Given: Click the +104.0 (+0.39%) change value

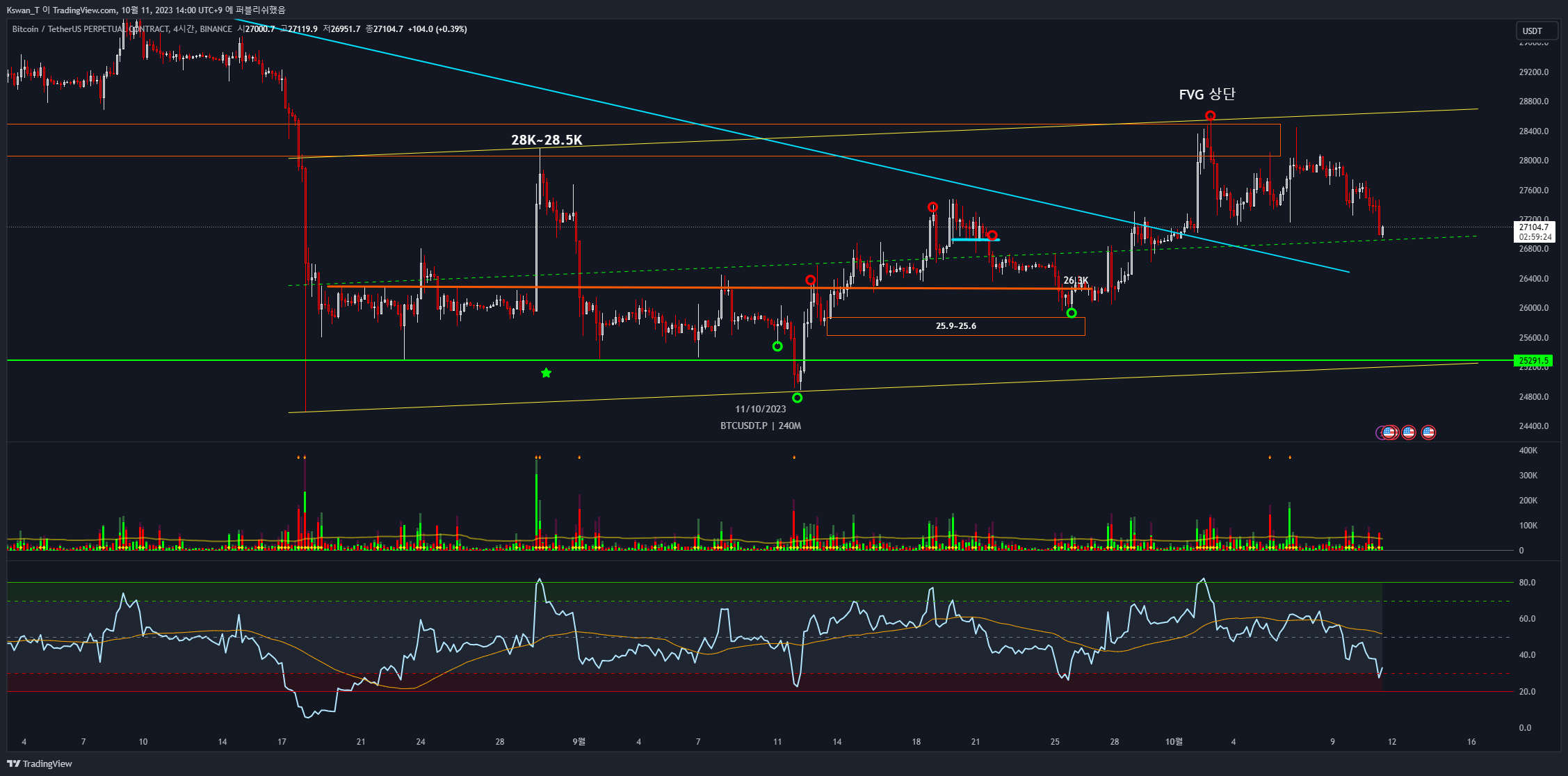Looking at the screenshot, I should click(437, 29).
